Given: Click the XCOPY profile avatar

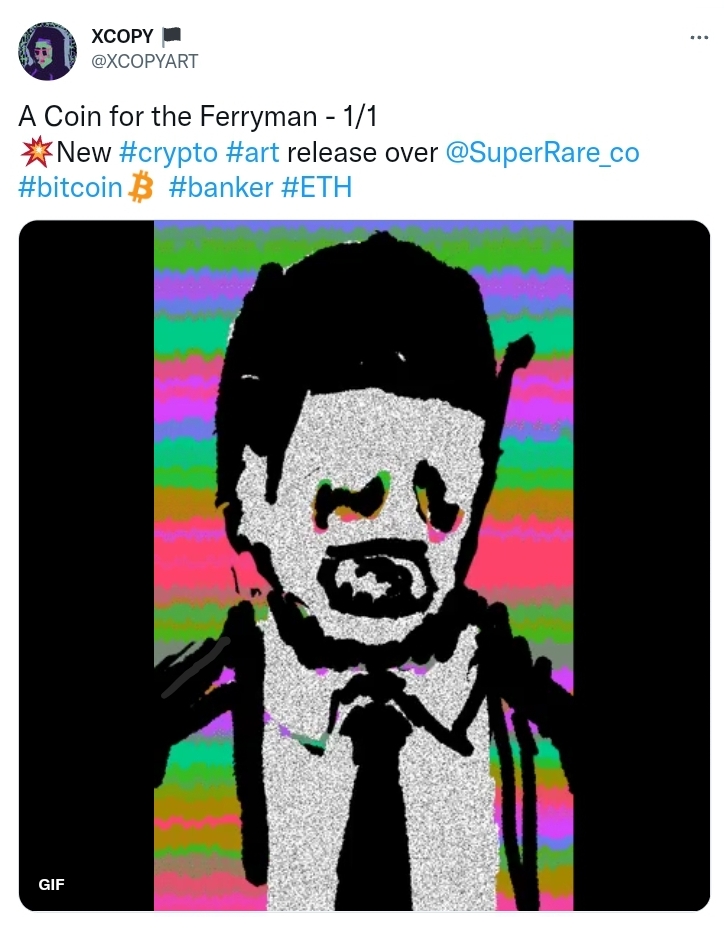Looking at the screenshot, I should (48, 51).
